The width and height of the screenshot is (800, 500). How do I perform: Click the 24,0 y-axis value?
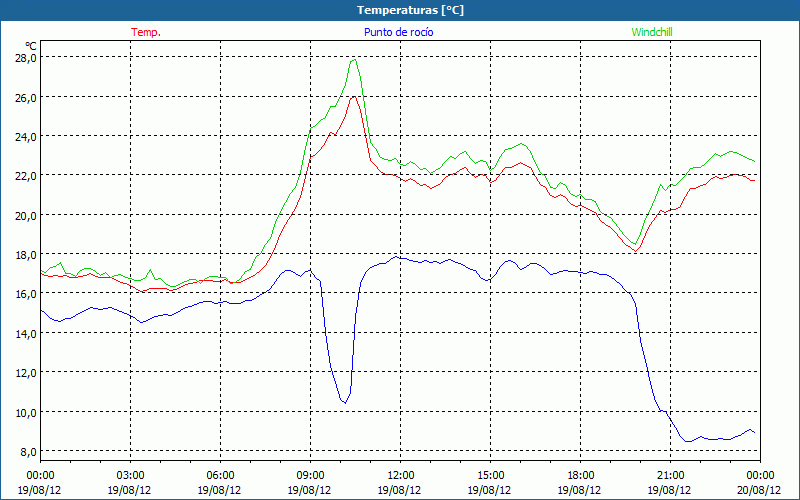pyautogui.click(x=25, y=136)
